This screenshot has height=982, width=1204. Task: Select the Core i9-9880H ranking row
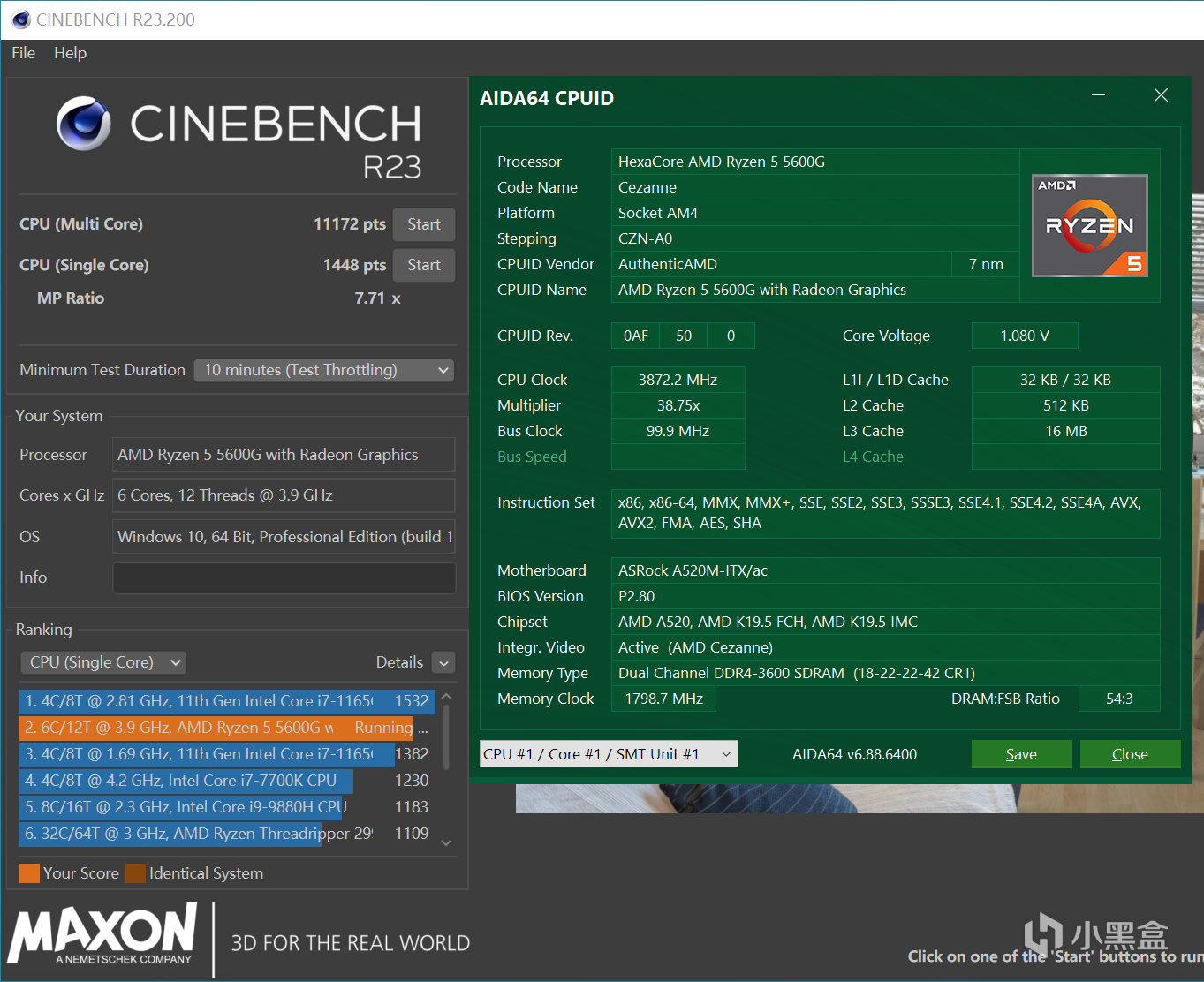click(227, 807)
